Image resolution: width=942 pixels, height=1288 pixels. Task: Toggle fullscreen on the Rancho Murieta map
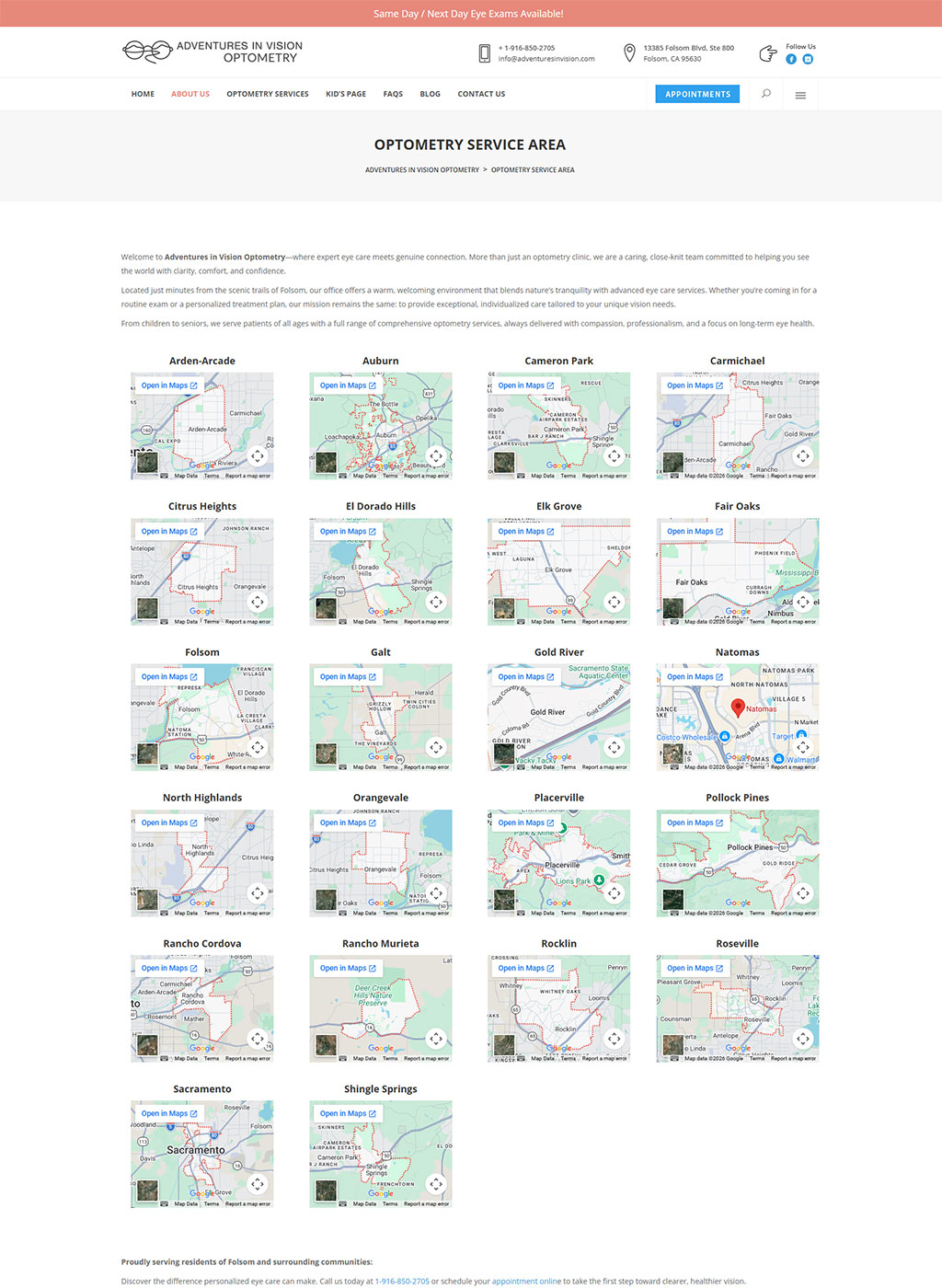coord(436,1038)
